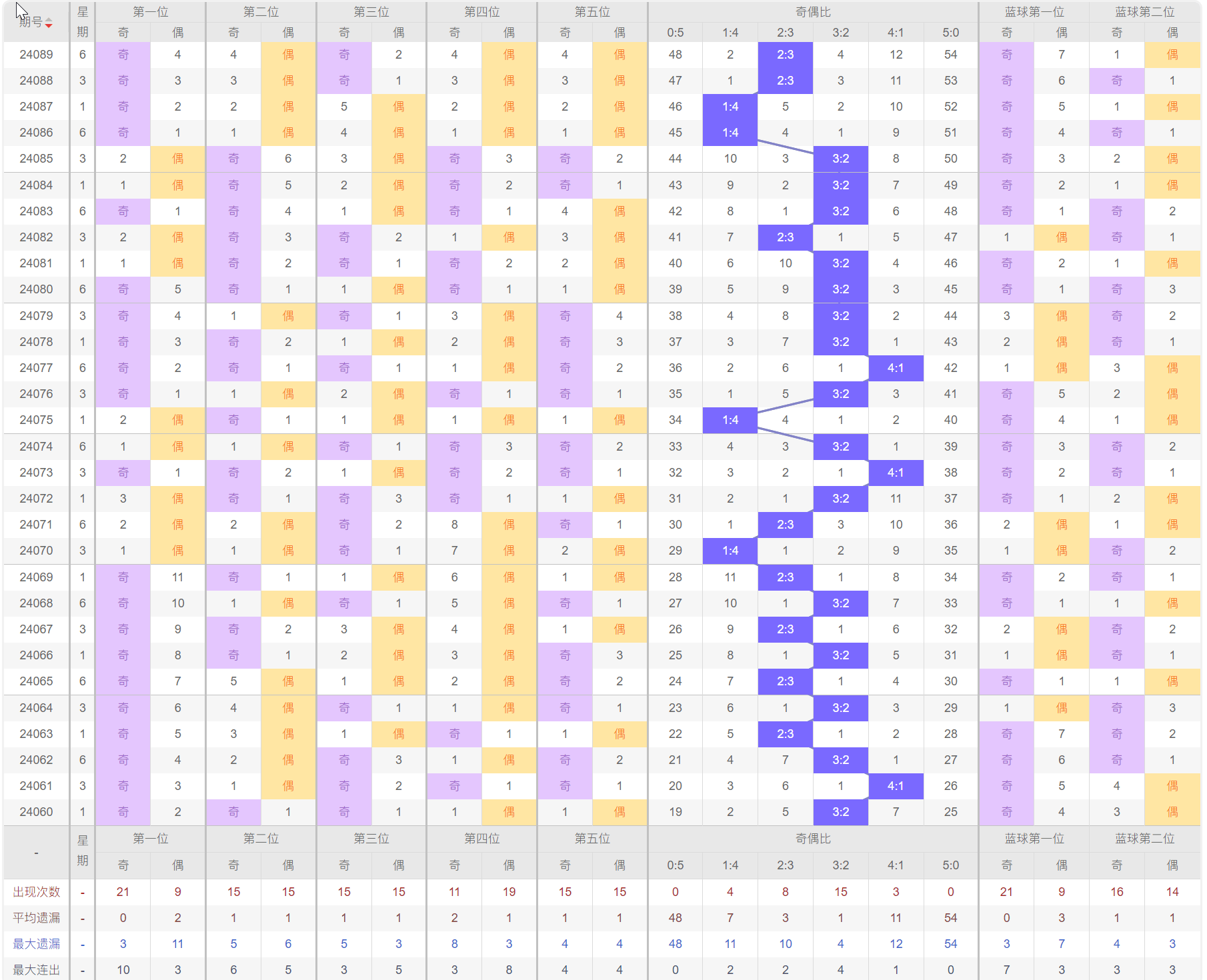Select the row label 24079
The width and height of the screenshot is (1207, 980).
(x=36, y=316)
